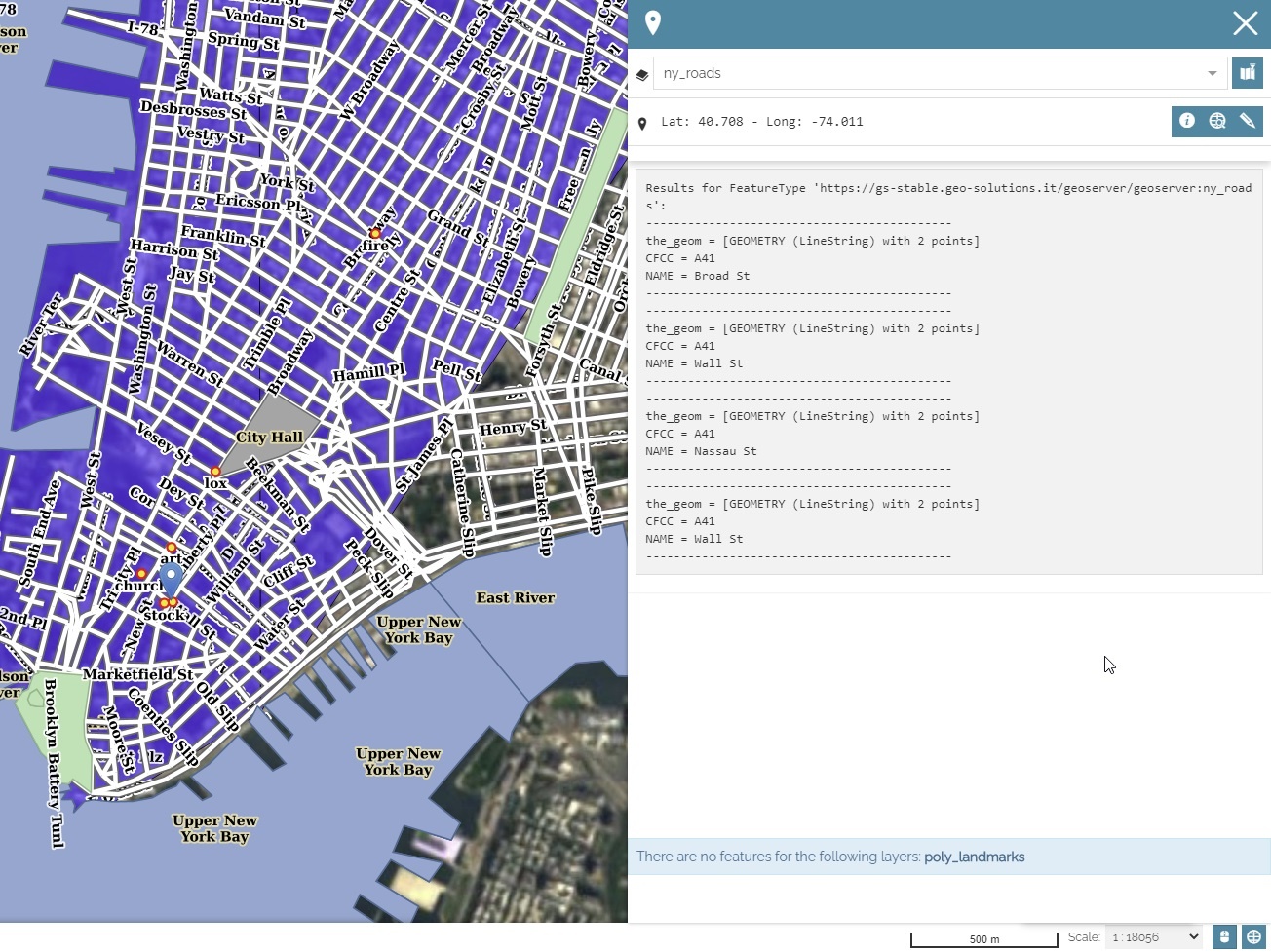The image size is (1271, 952).
Task: Click the blue map marker pin
Action: tap(172, 579)
